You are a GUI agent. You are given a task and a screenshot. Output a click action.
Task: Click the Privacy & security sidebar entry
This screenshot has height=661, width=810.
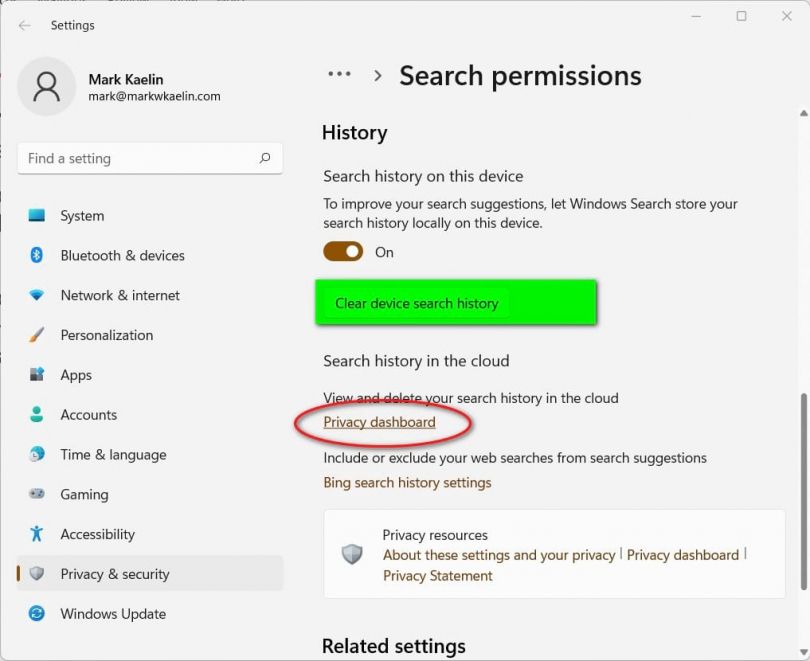click(x=114, y=573)
